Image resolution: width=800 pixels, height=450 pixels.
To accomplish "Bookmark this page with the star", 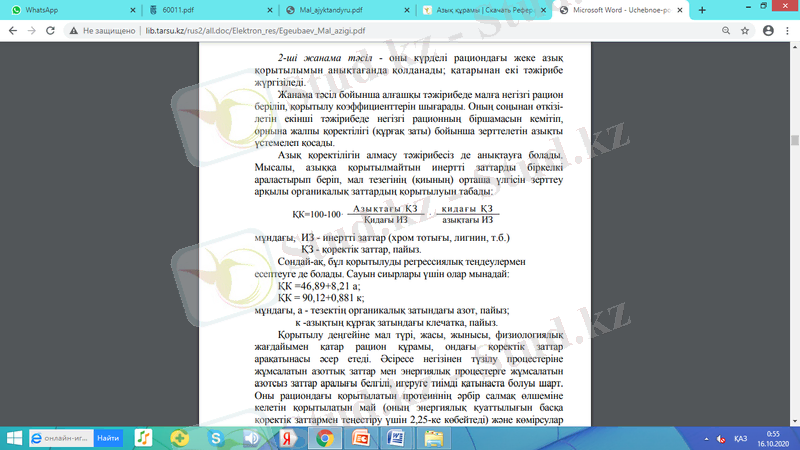I will (745, 31).
